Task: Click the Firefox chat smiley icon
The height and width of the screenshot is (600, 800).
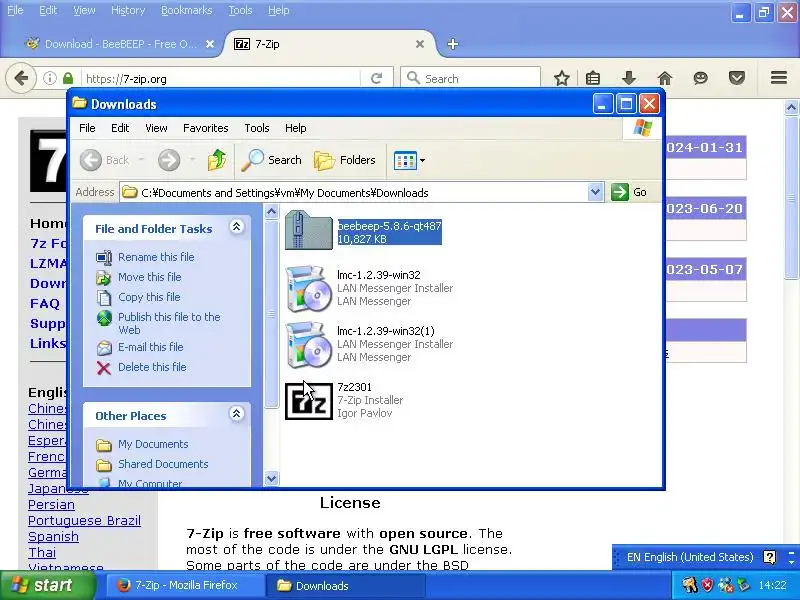Action: (701, 78)
